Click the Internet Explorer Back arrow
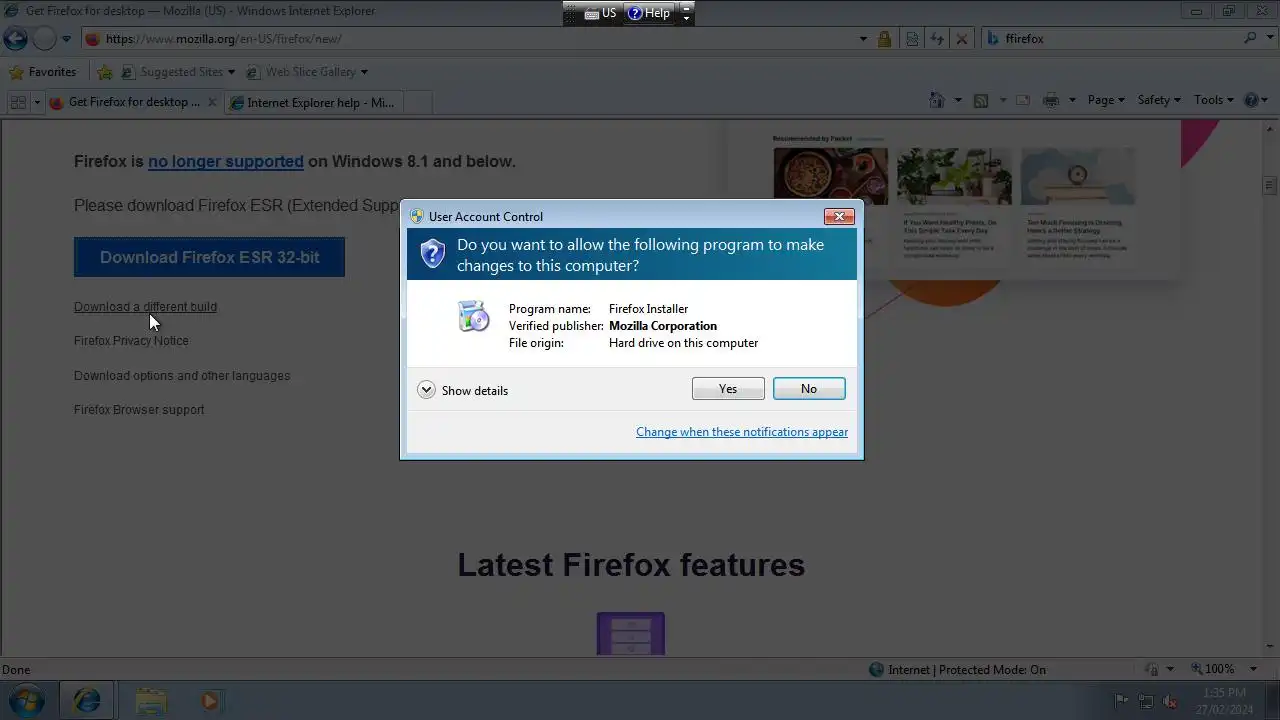 tap(15, 39)
